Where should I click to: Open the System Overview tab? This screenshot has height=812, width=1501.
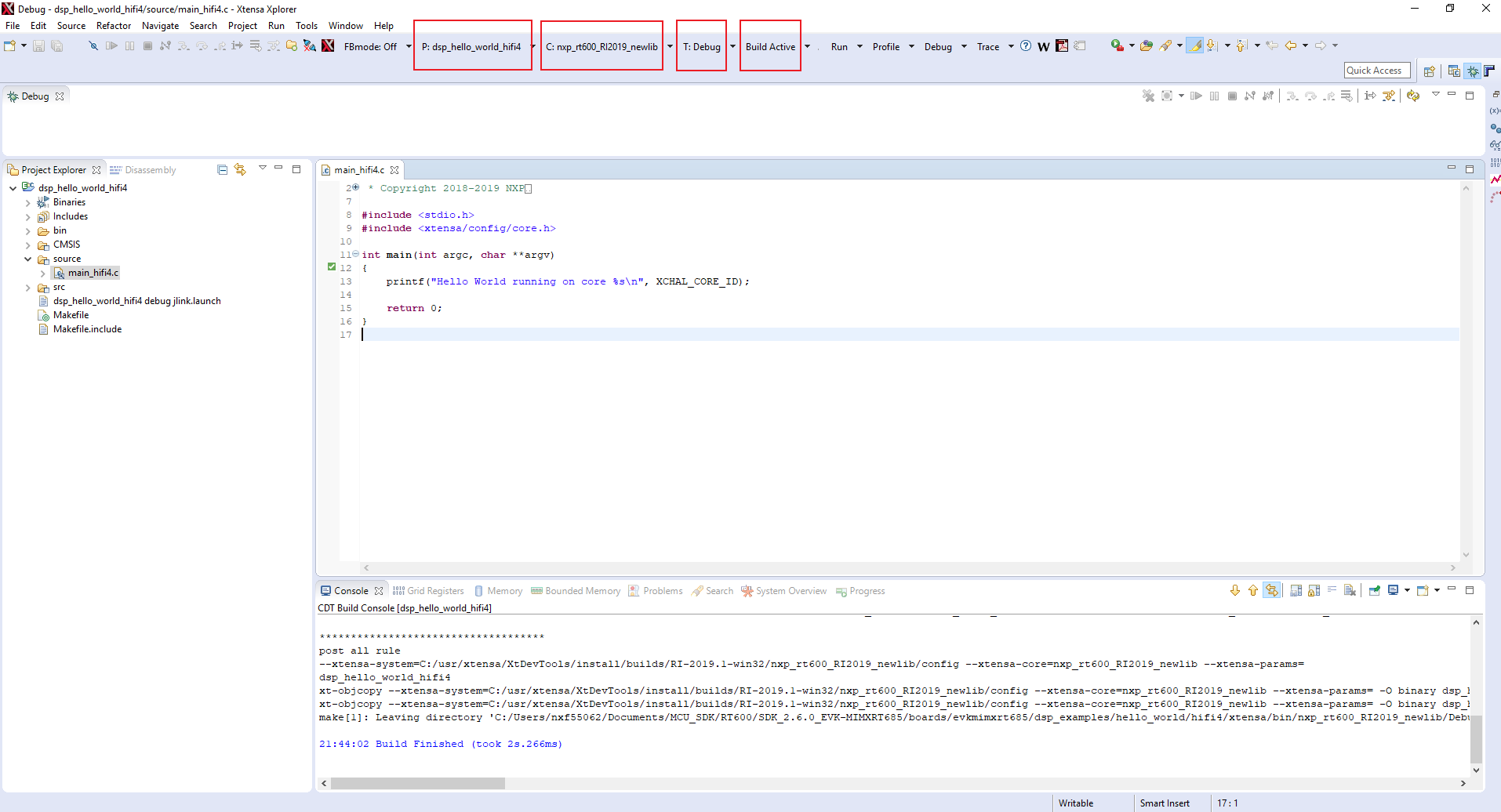point(783,591)
